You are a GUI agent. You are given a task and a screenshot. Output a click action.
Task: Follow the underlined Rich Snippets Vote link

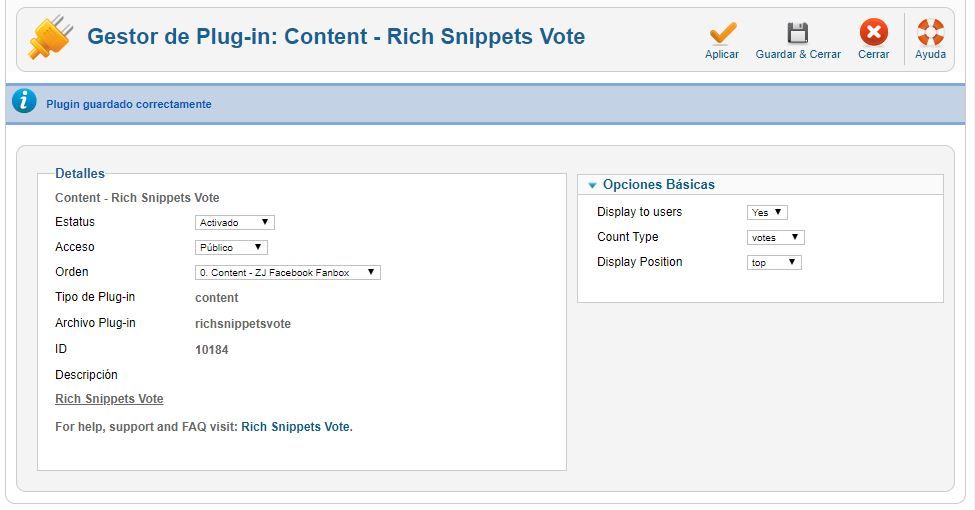click(x=109, y=399)
